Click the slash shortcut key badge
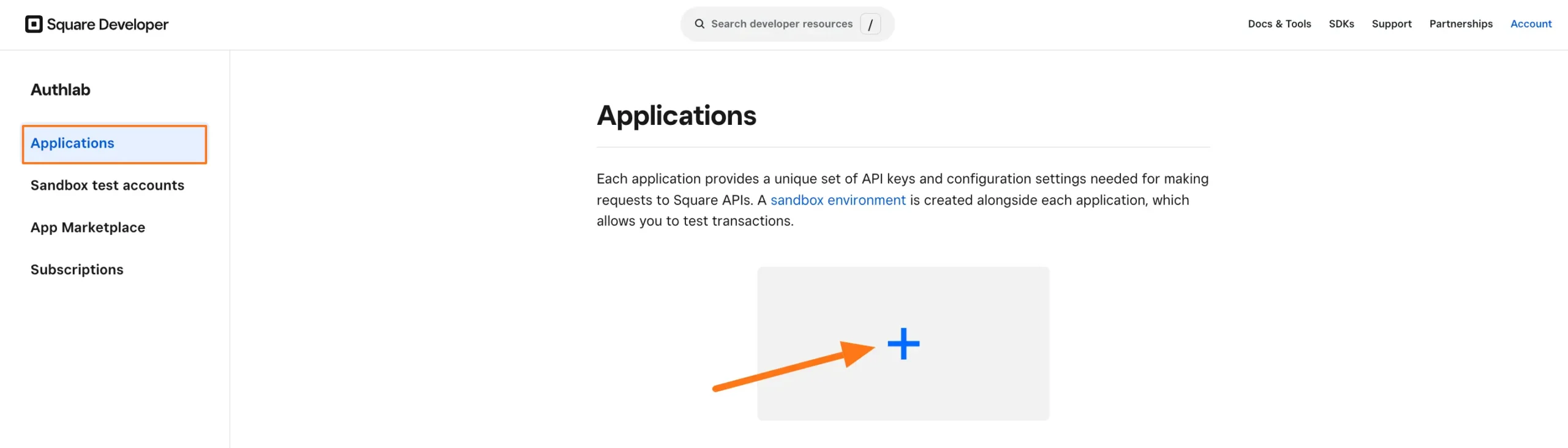This screenshot has height=448, width=1568. point(870,24)
